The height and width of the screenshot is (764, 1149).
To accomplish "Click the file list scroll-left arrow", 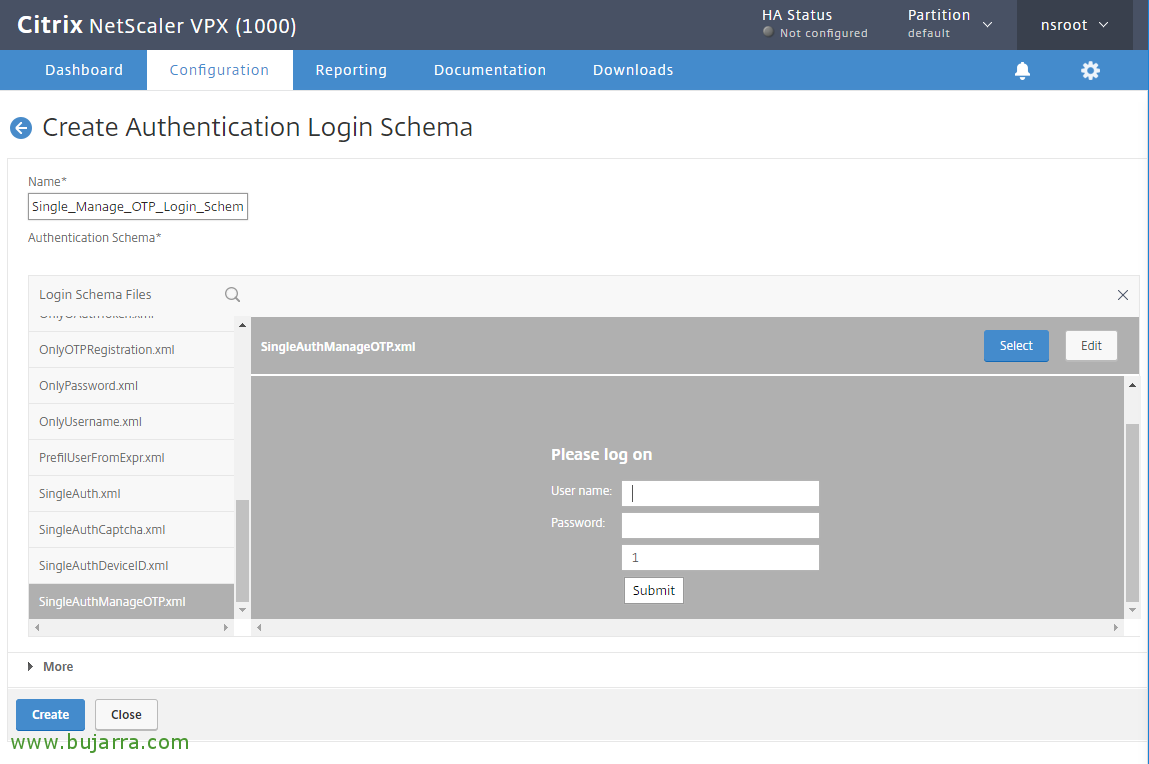I will click(37, 628).
